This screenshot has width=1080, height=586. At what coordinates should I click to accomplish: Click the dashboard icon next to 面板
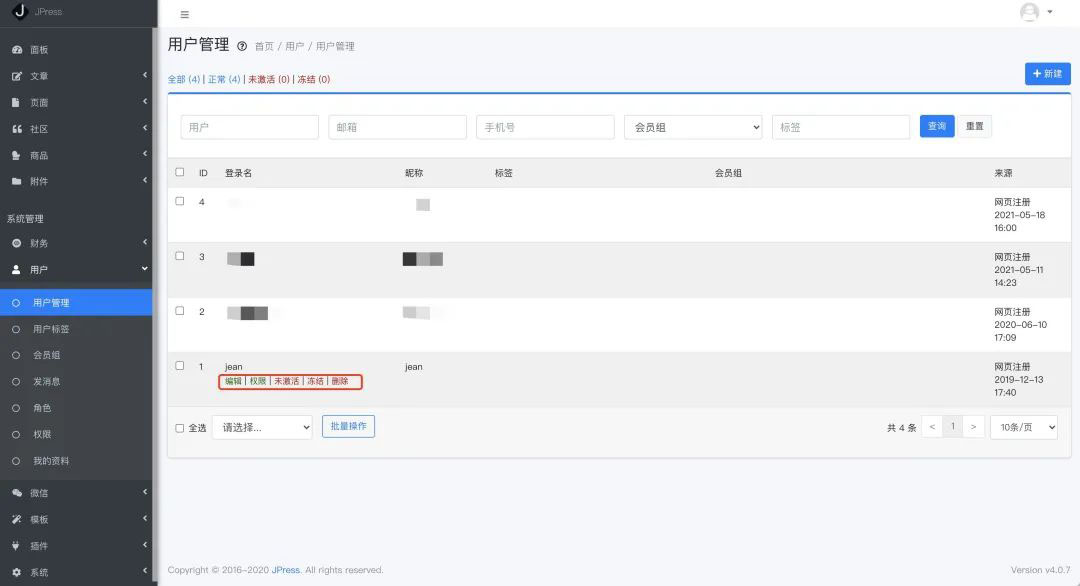[x=16, y=50]
